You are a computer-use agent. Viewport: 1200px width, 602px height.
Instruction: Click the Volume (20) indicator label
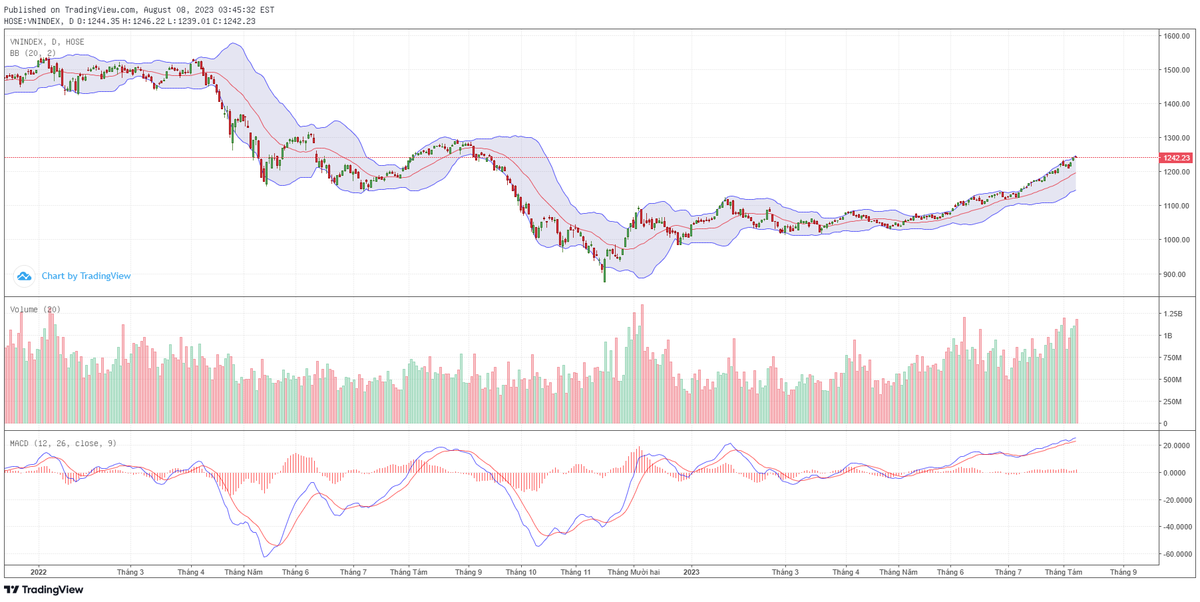click(x=35, y=310)
